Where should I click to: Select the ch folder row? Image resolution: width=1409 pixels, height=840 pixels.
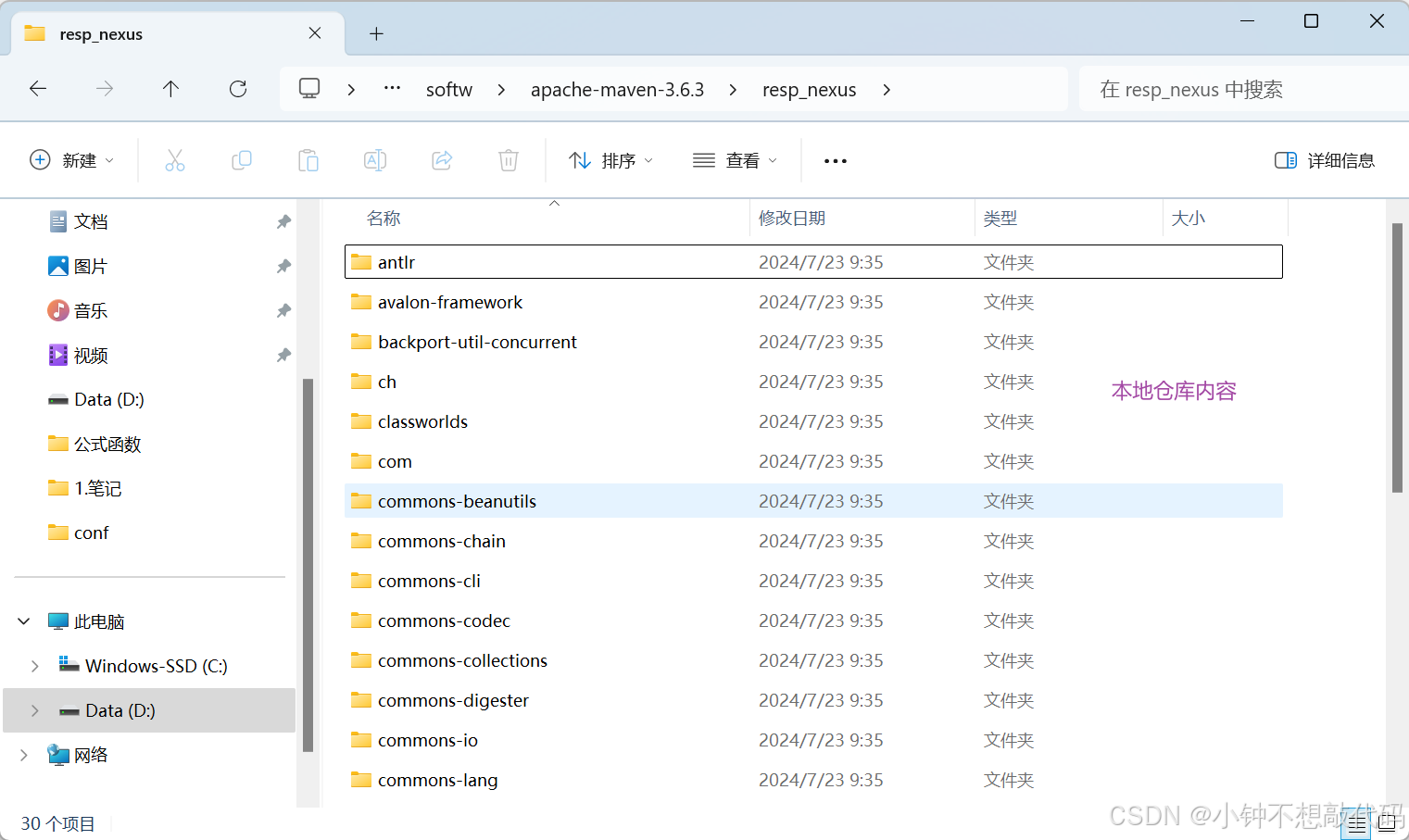(813, 382)
